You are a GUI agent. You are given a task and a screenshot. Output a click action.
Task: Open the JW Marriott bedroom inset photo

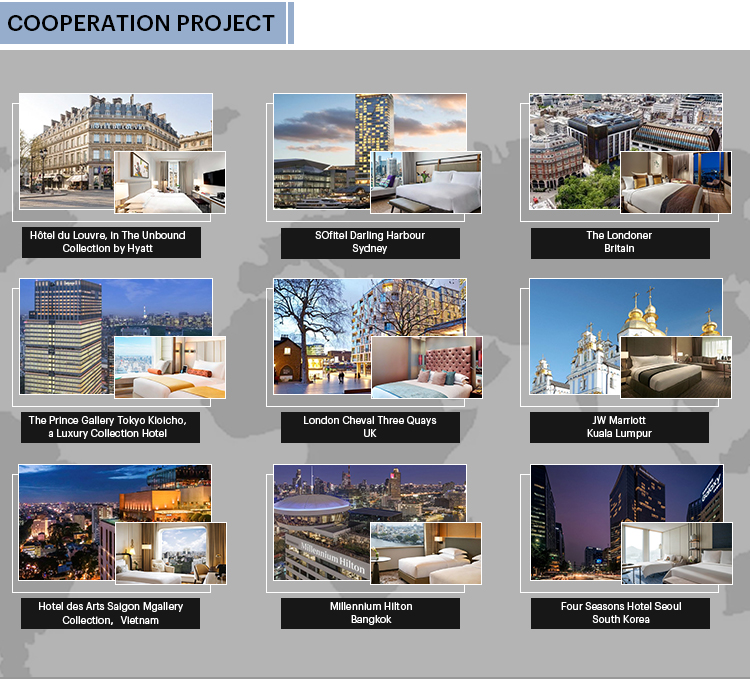click(x=676, y=367)
